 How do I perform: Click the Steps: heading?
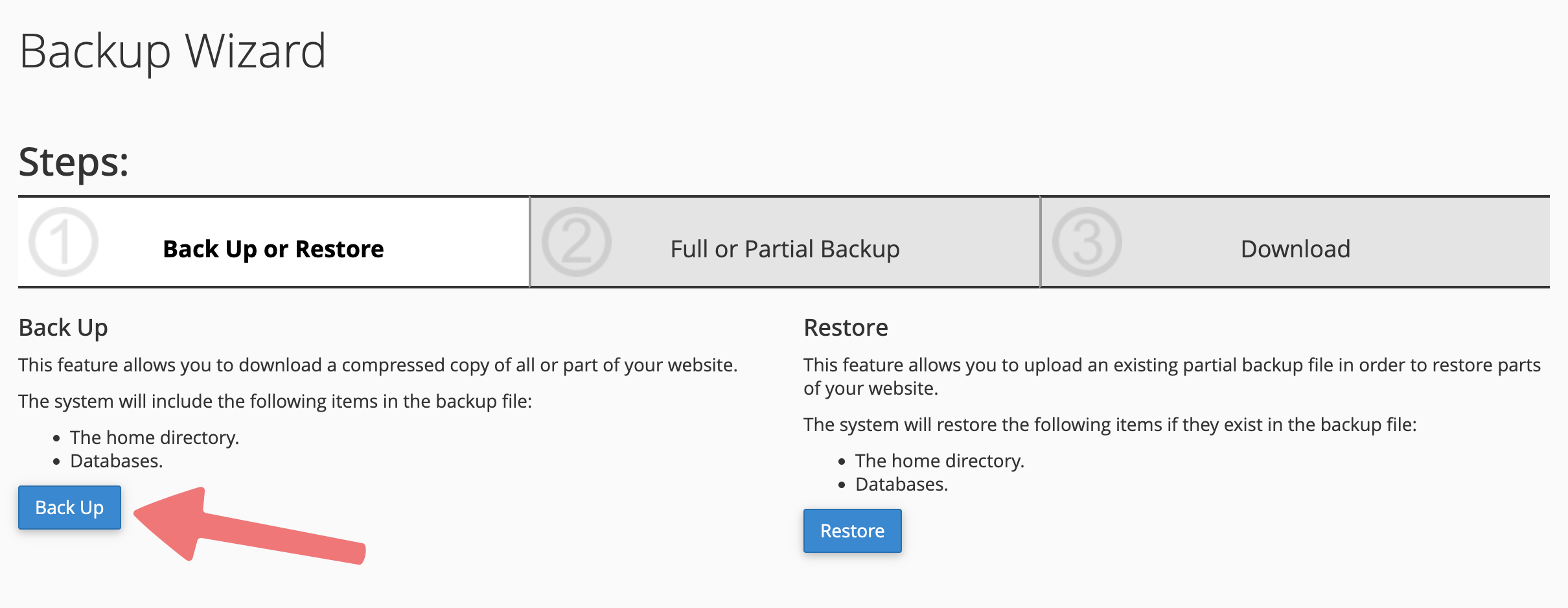pos(73,161)
